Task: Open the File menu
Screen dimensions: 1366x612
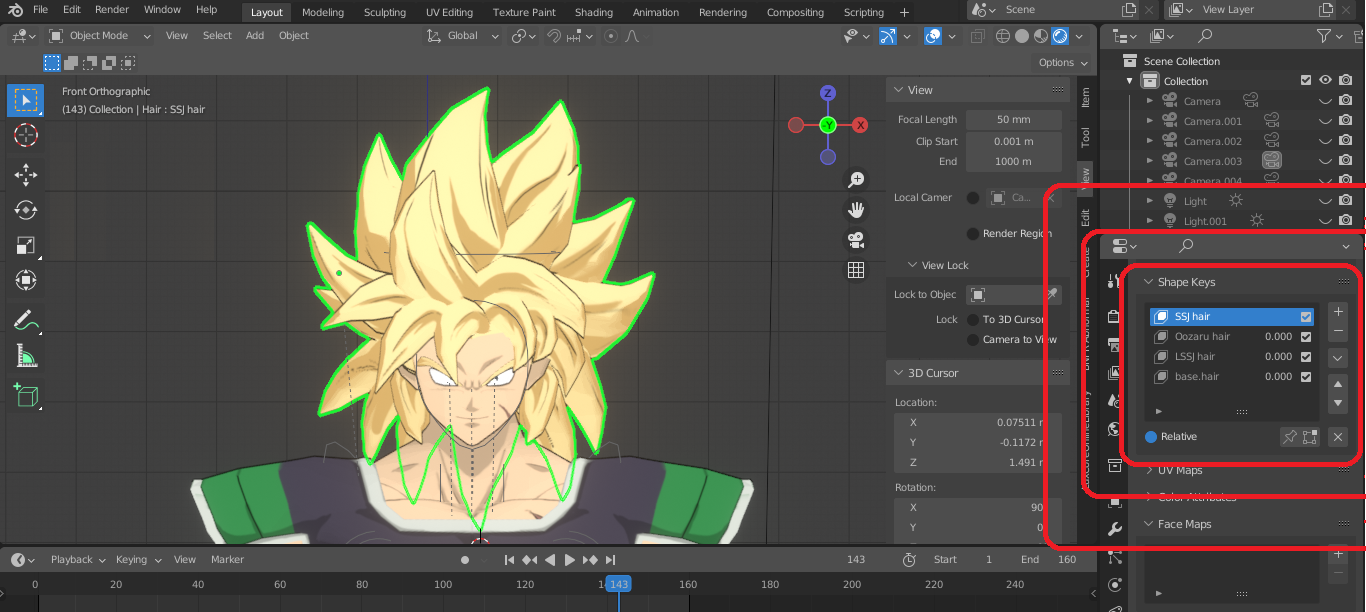Action: pyautogui.click(x=41, y=10)
